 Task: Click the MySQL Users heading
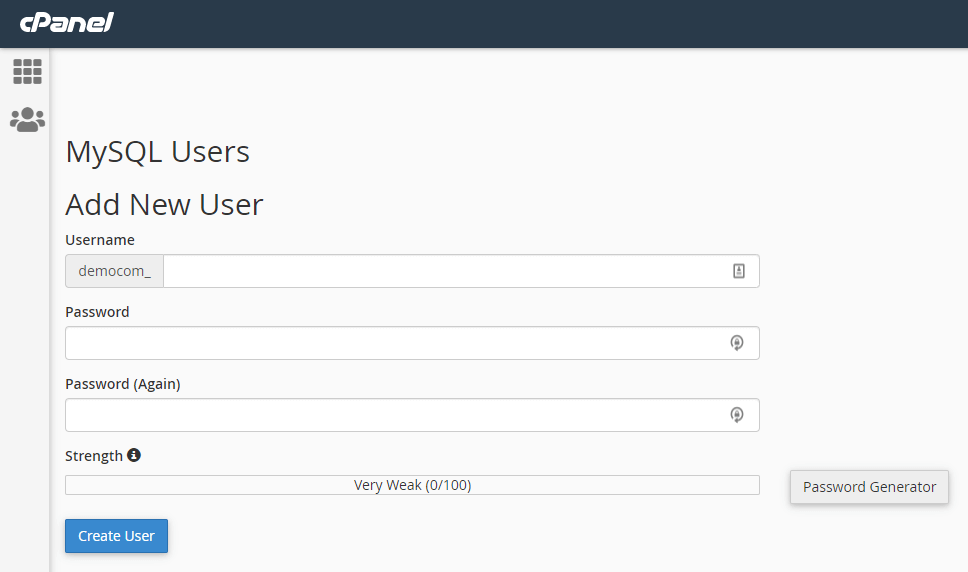coord(157,152)
